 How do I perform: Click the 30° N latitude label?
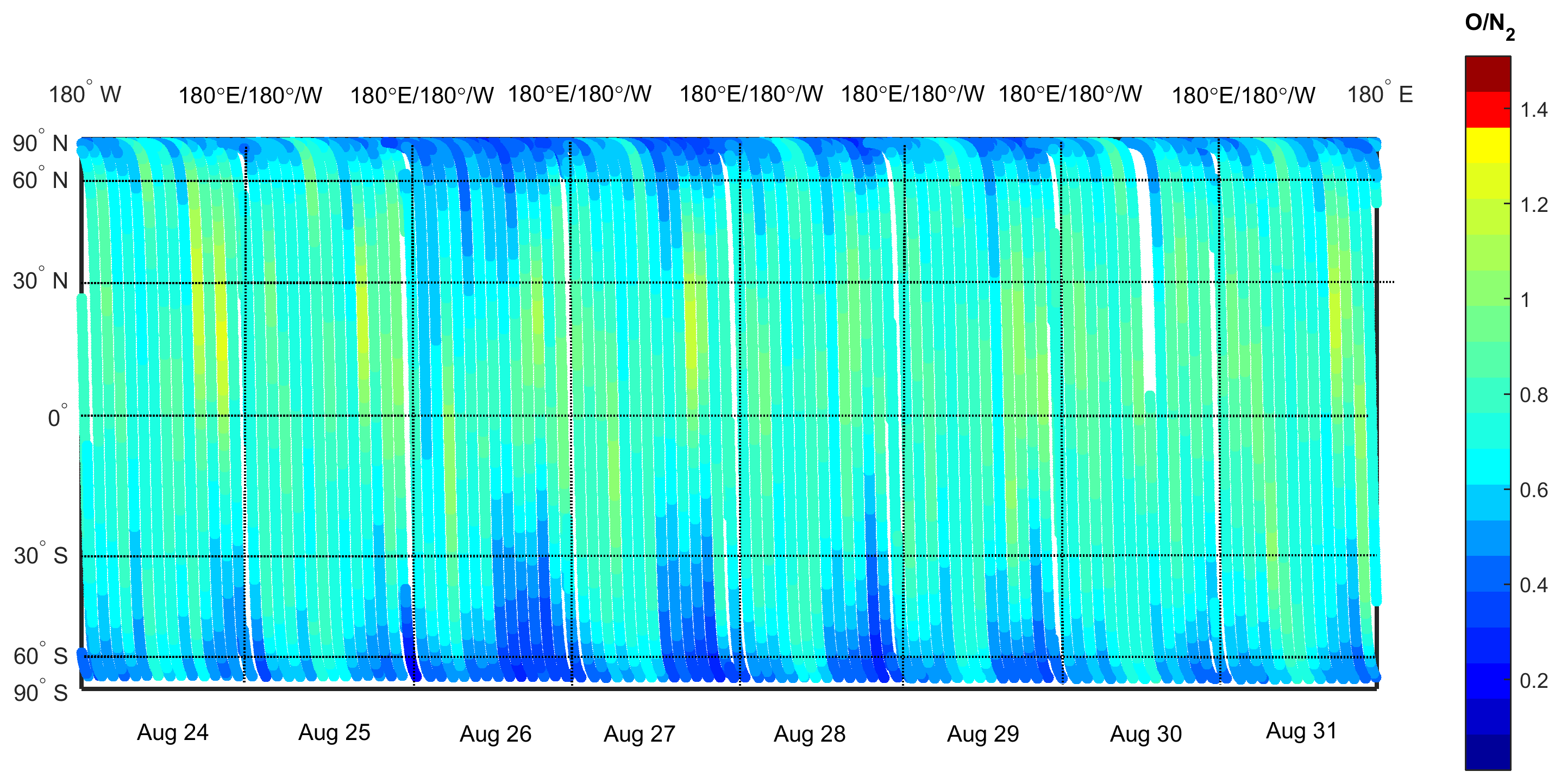[x=40, y=280]
